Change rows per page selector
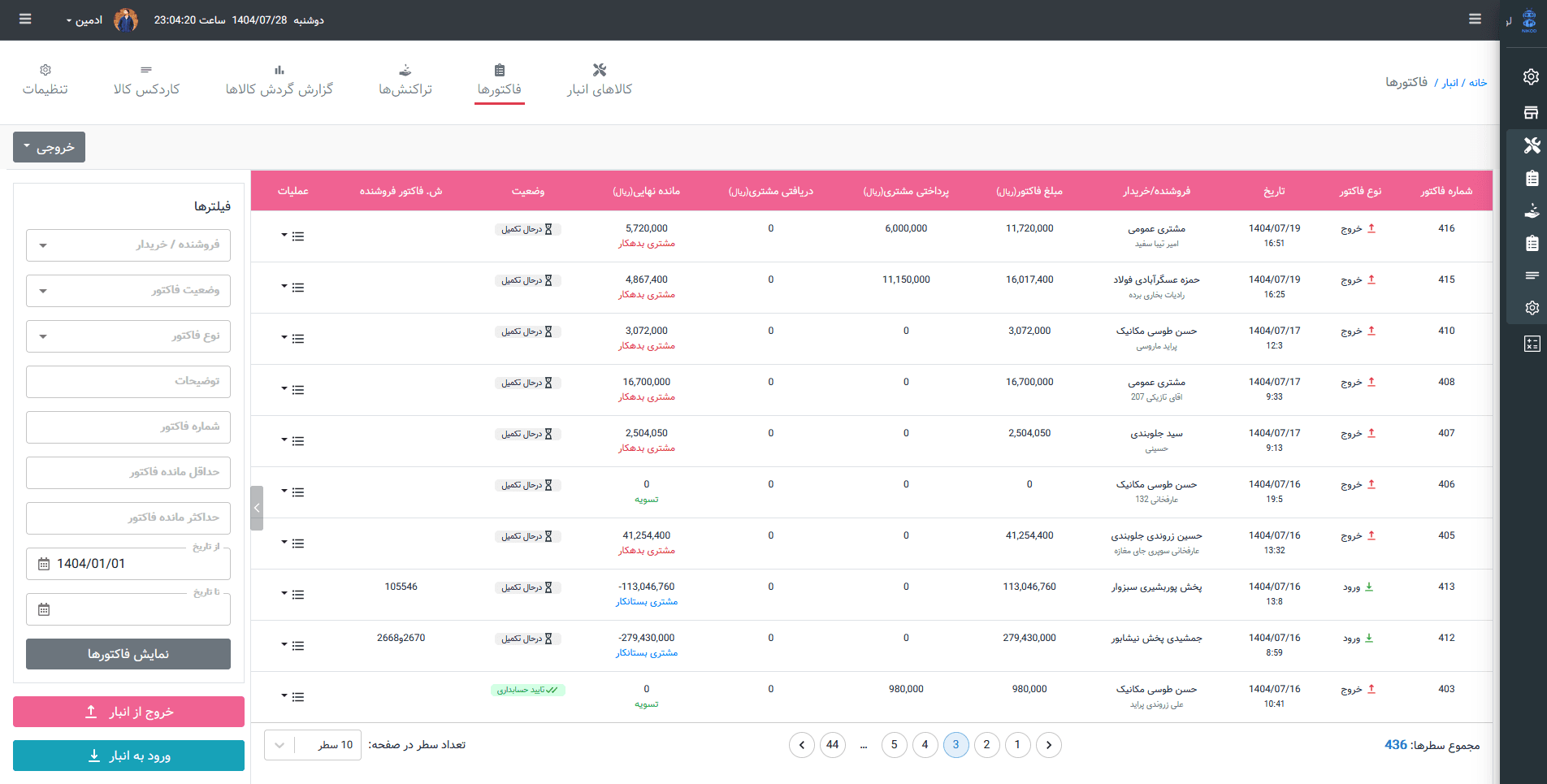The image size is (1547, 784). (313, 745)
